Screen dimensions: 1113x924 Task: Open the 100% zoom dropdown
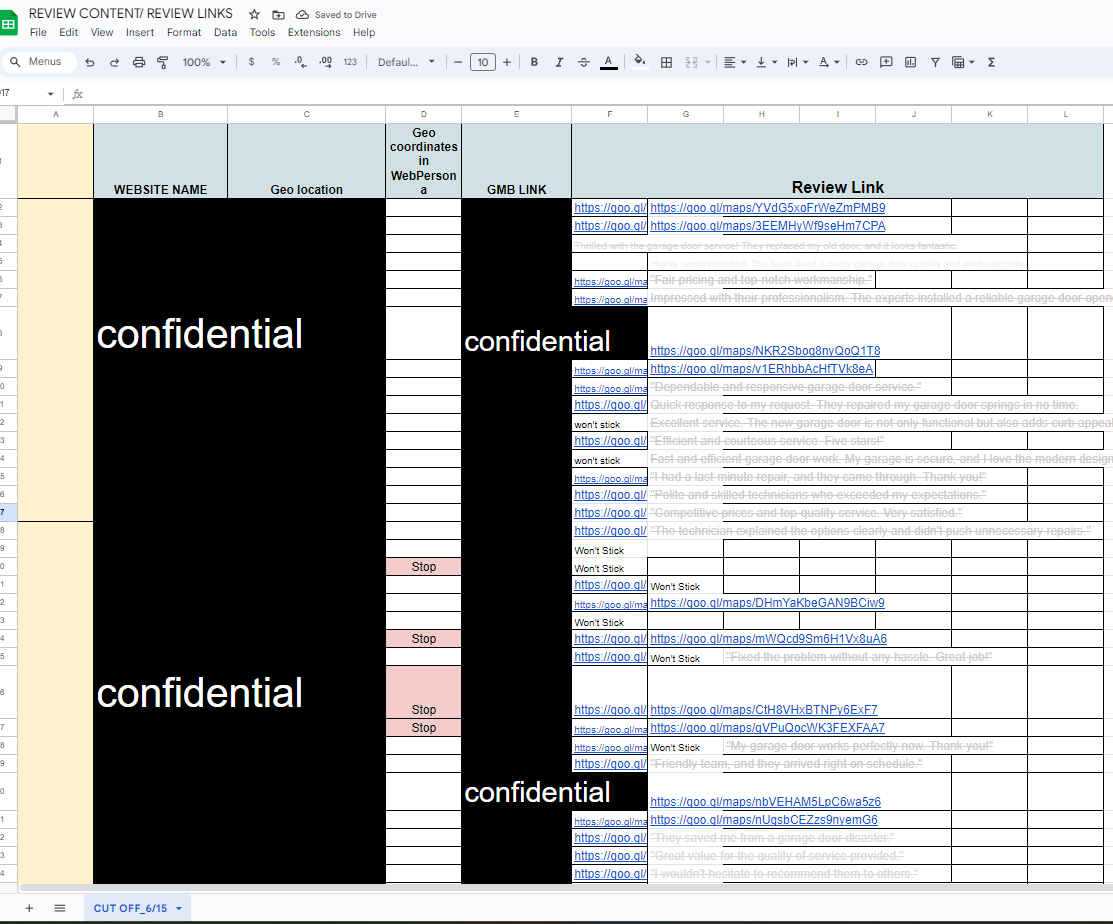(204, 62)
